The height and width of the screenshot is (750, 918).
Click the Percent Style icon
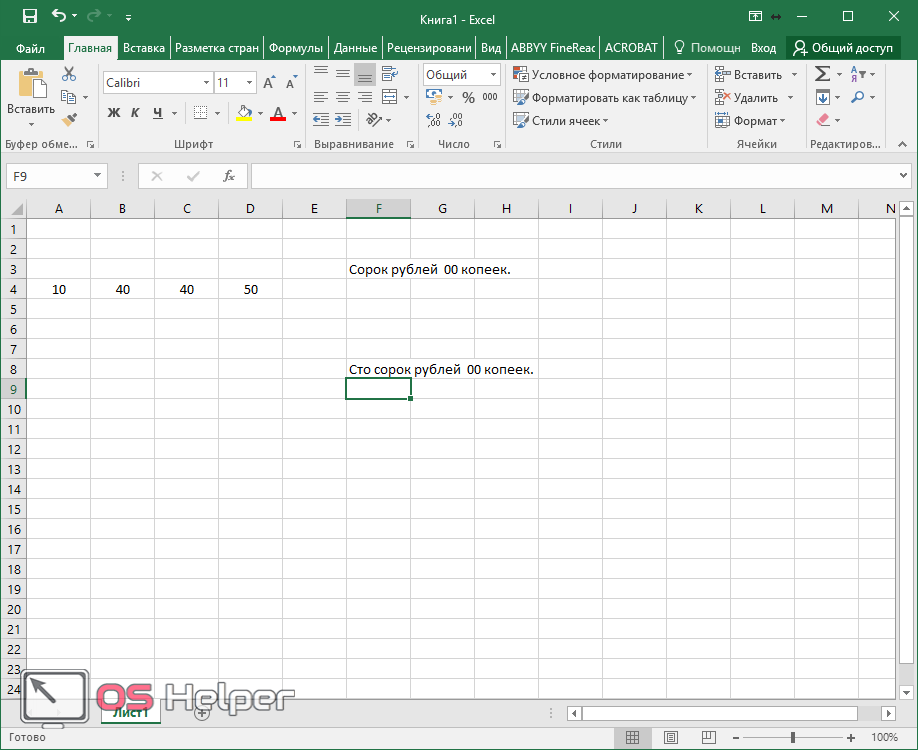468,98
